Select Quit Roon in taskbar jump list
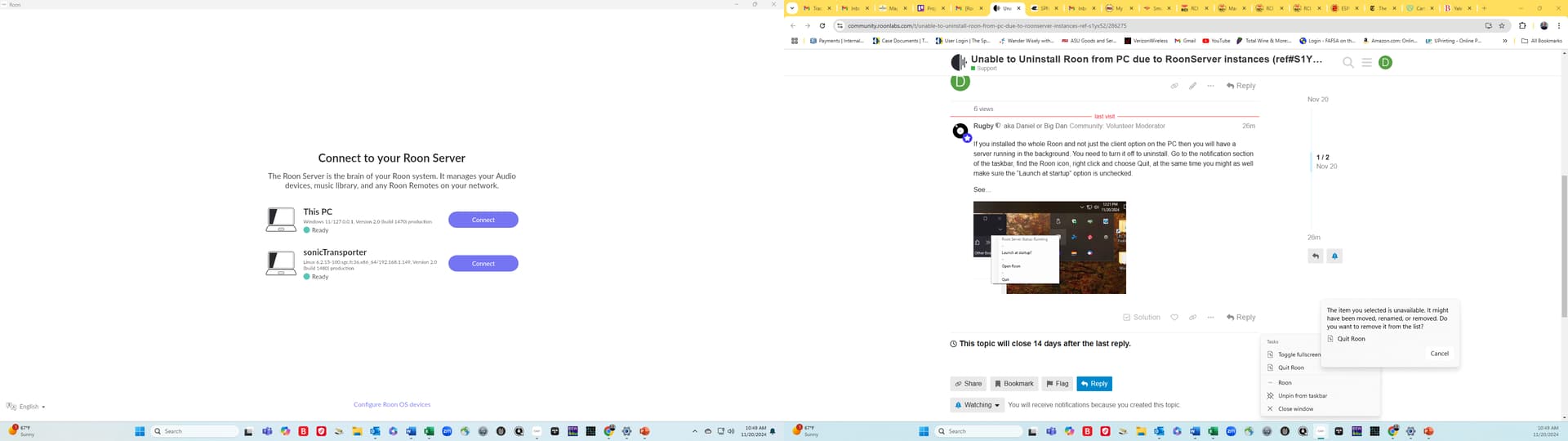Screen dimensions: 1568x441 [x=1320, y=367]
